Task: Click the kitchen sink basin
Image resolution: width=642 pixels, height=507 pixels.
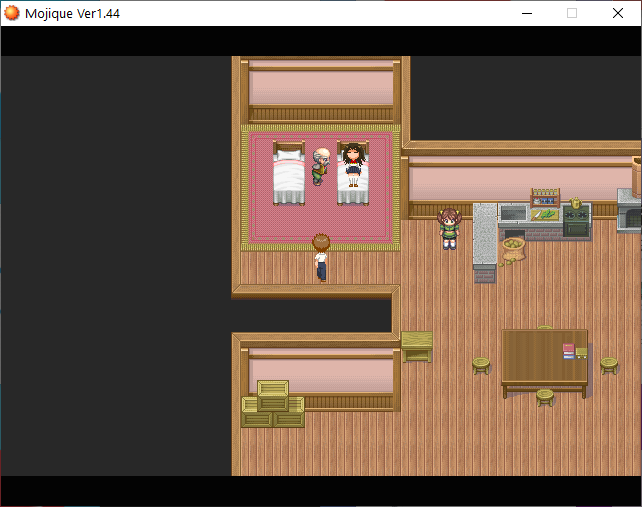Action: [513, 213]
